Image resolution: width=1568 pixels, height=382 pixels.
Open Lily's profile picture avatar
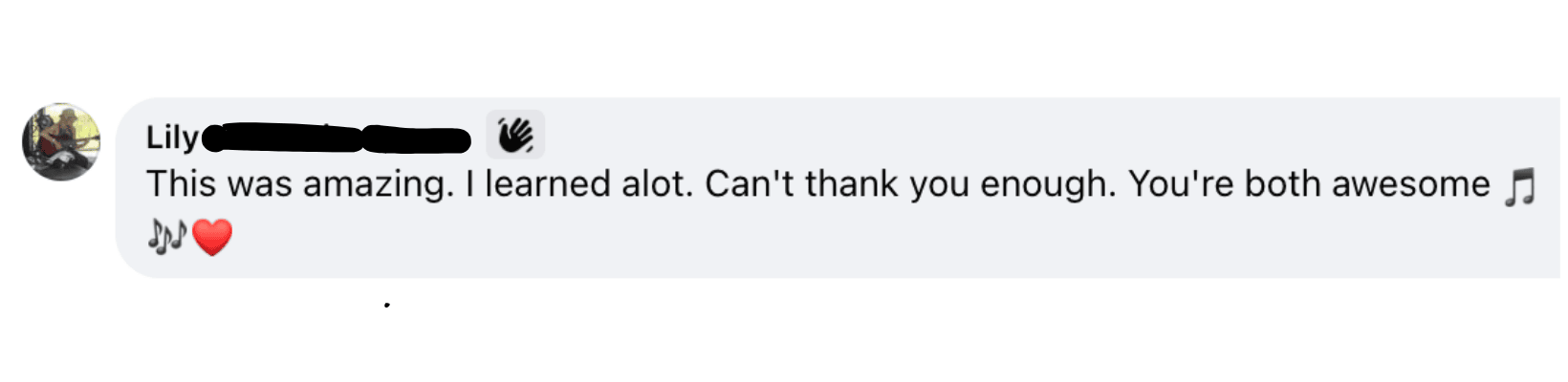pyautogui.click(x=61, y=141)
